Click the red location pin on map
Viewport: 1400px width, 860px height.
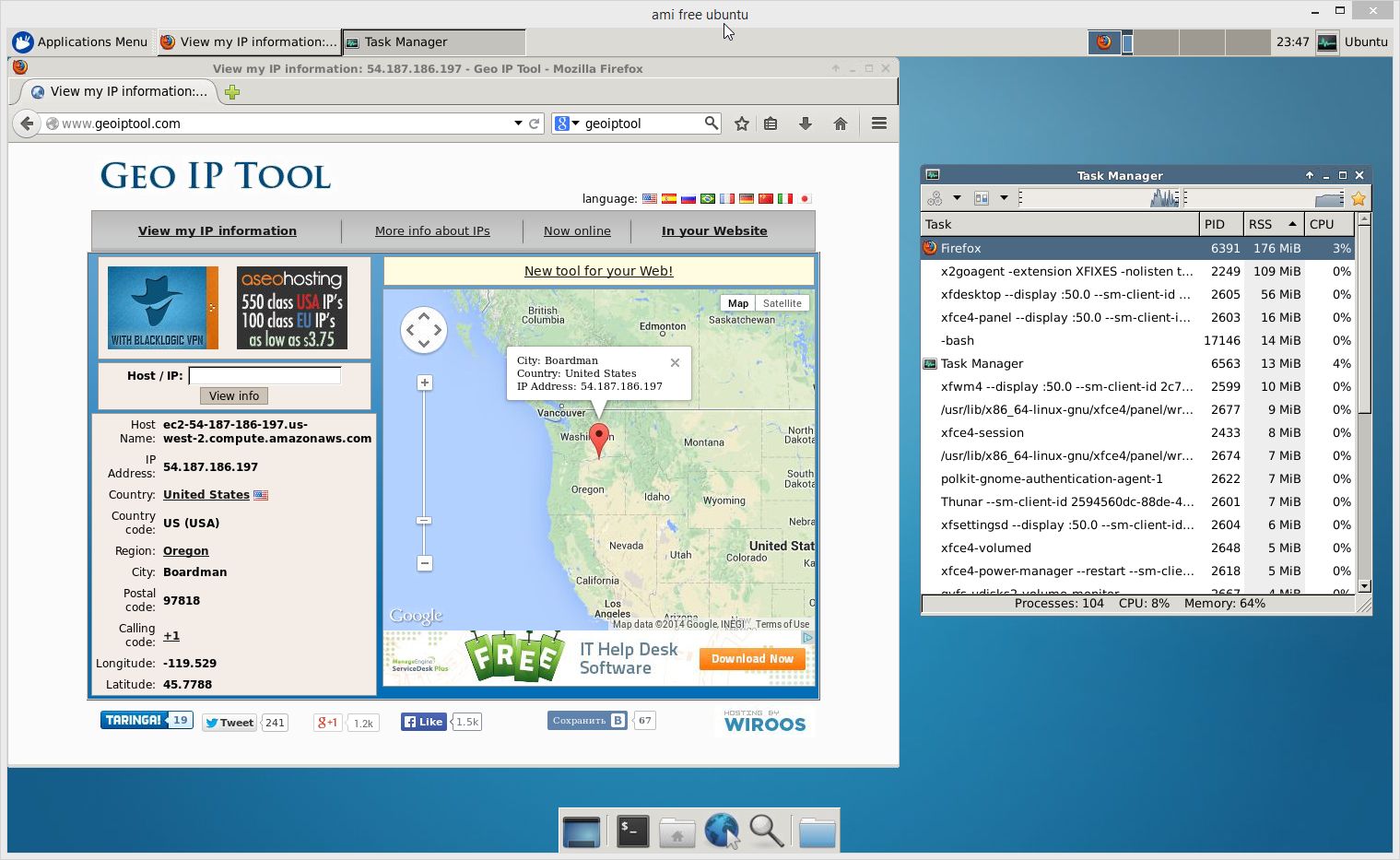click(x=599, y=440)
